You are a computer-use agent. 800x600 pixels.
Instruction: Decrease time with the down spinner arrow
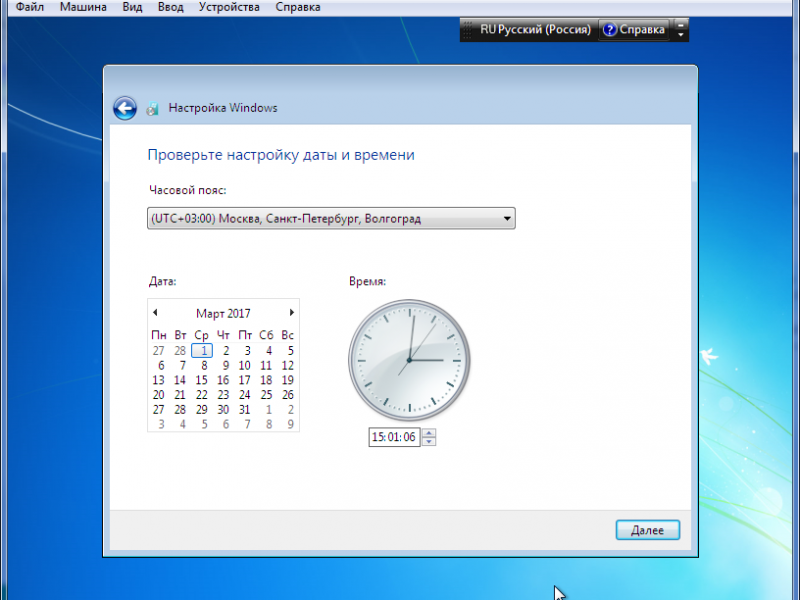[x=429, y=441]
